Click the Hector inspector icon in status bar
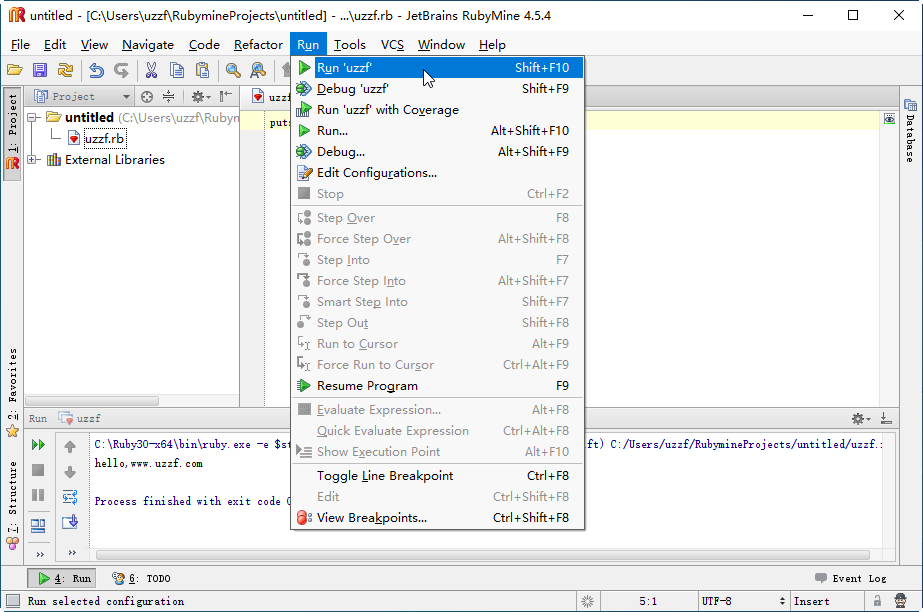This screenshot has height=612, width=923. 900,601
